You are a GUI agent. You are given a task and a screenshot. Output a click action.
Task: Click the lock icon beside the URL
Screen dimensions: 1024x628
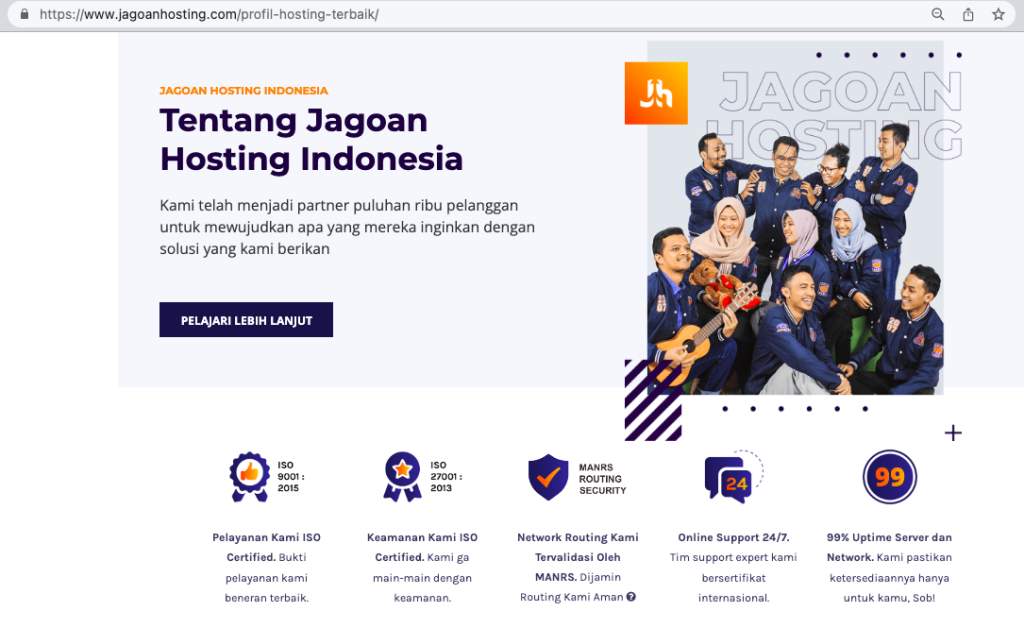pyautogui.click(x=24, y=14)
